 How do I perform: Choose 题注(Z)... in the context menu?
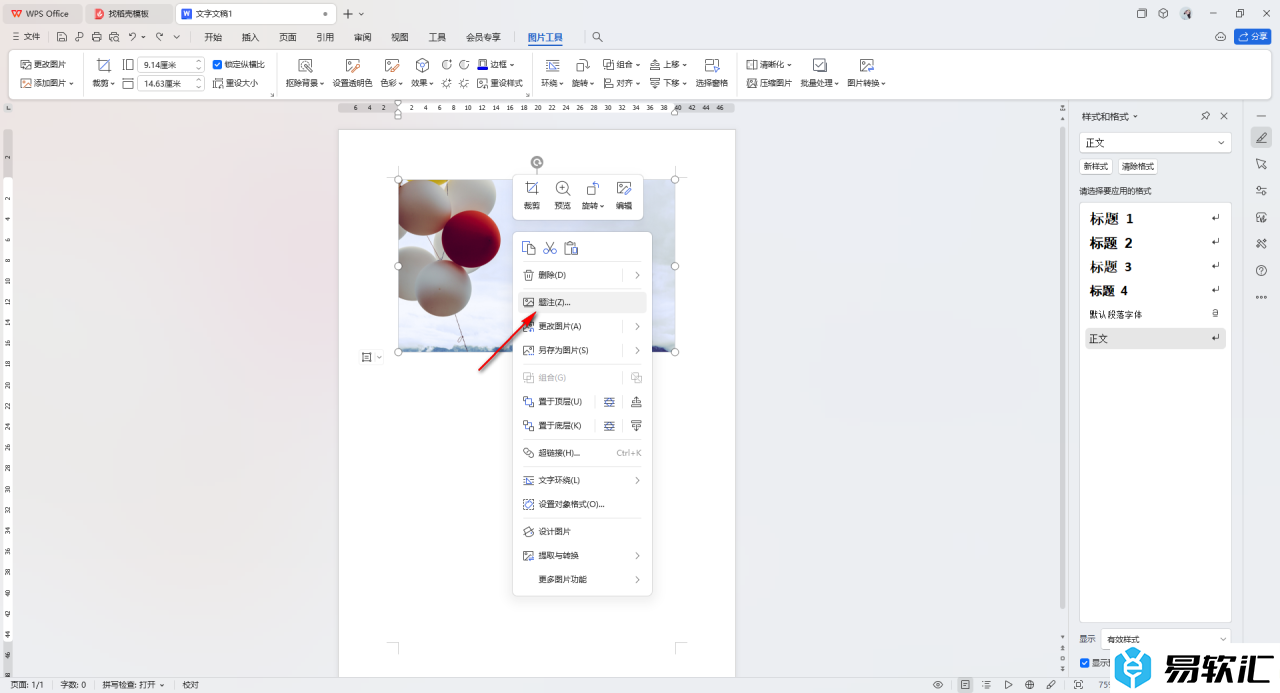[582, 302]
